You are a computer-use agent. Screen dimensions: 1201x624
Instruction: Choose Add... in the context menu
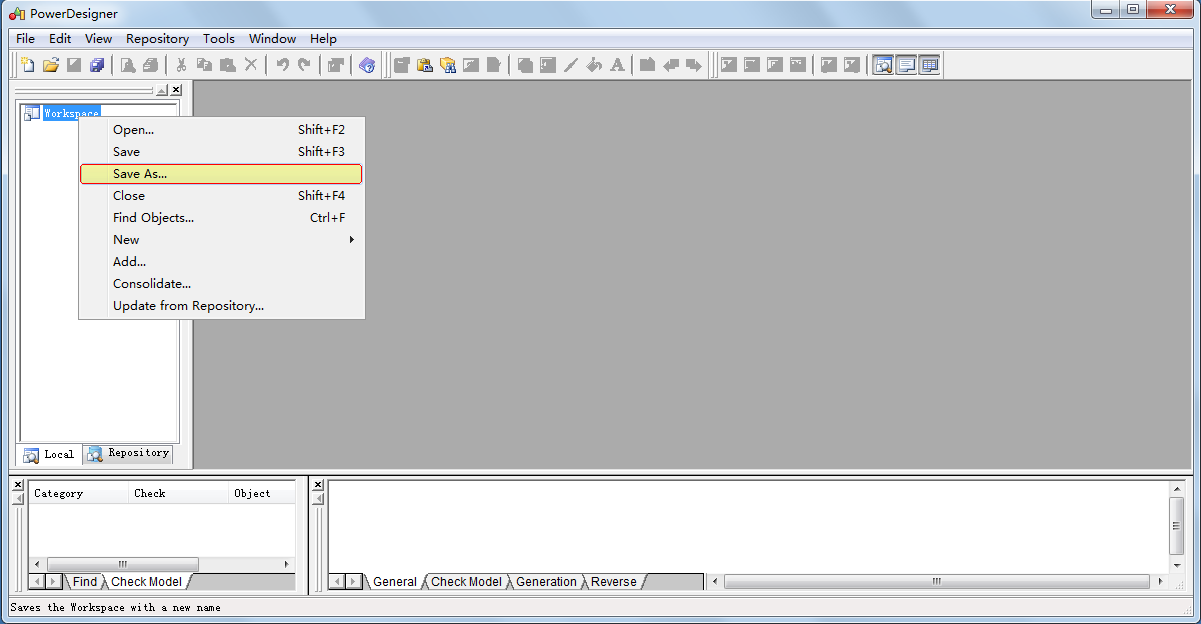point(221,262)
